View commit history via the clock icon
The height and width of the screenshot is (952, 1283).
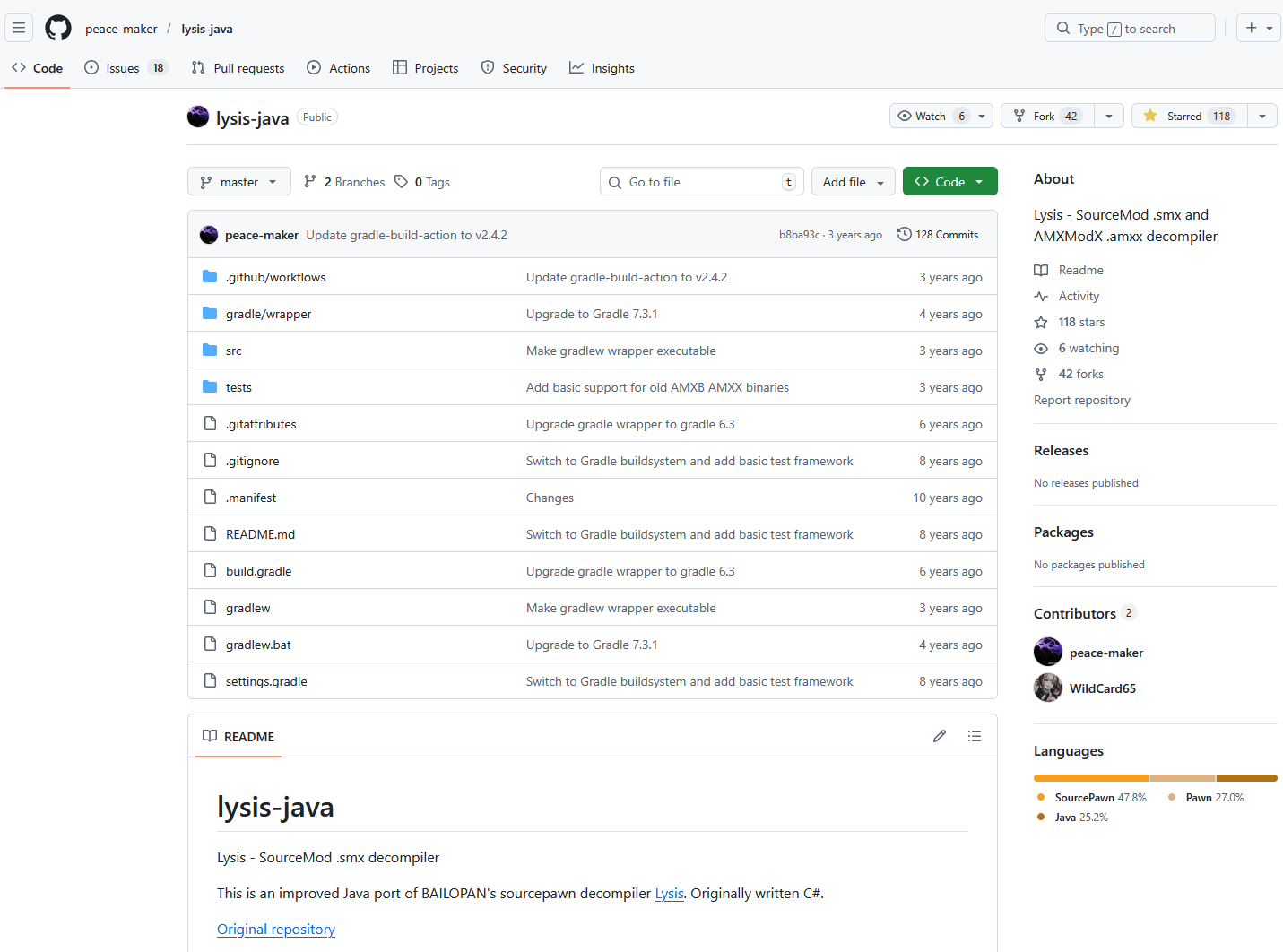903,234
